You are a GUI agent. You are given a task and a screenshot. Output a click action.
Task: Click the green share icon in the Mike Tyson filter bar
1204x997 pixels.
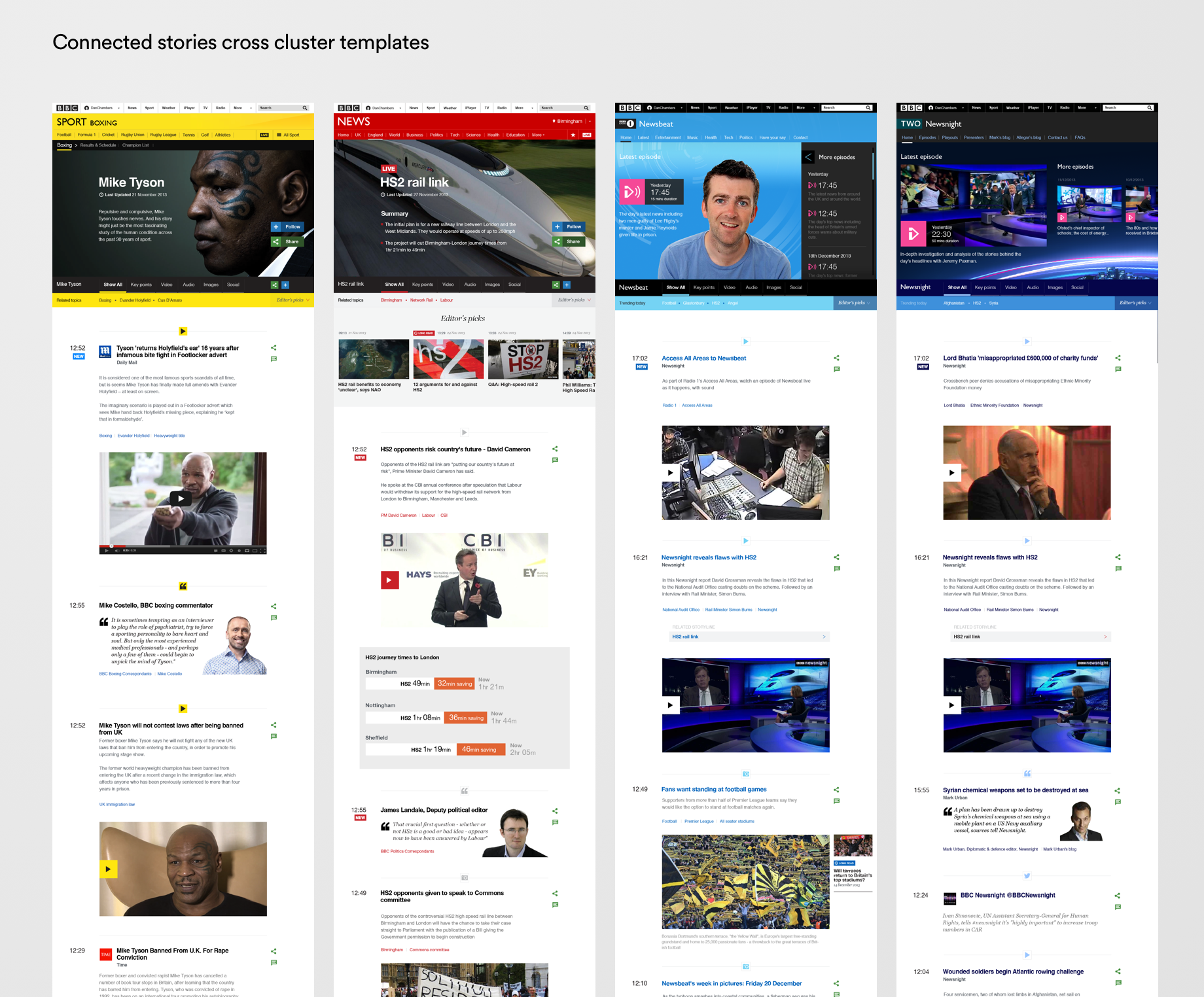pos(274,285)
